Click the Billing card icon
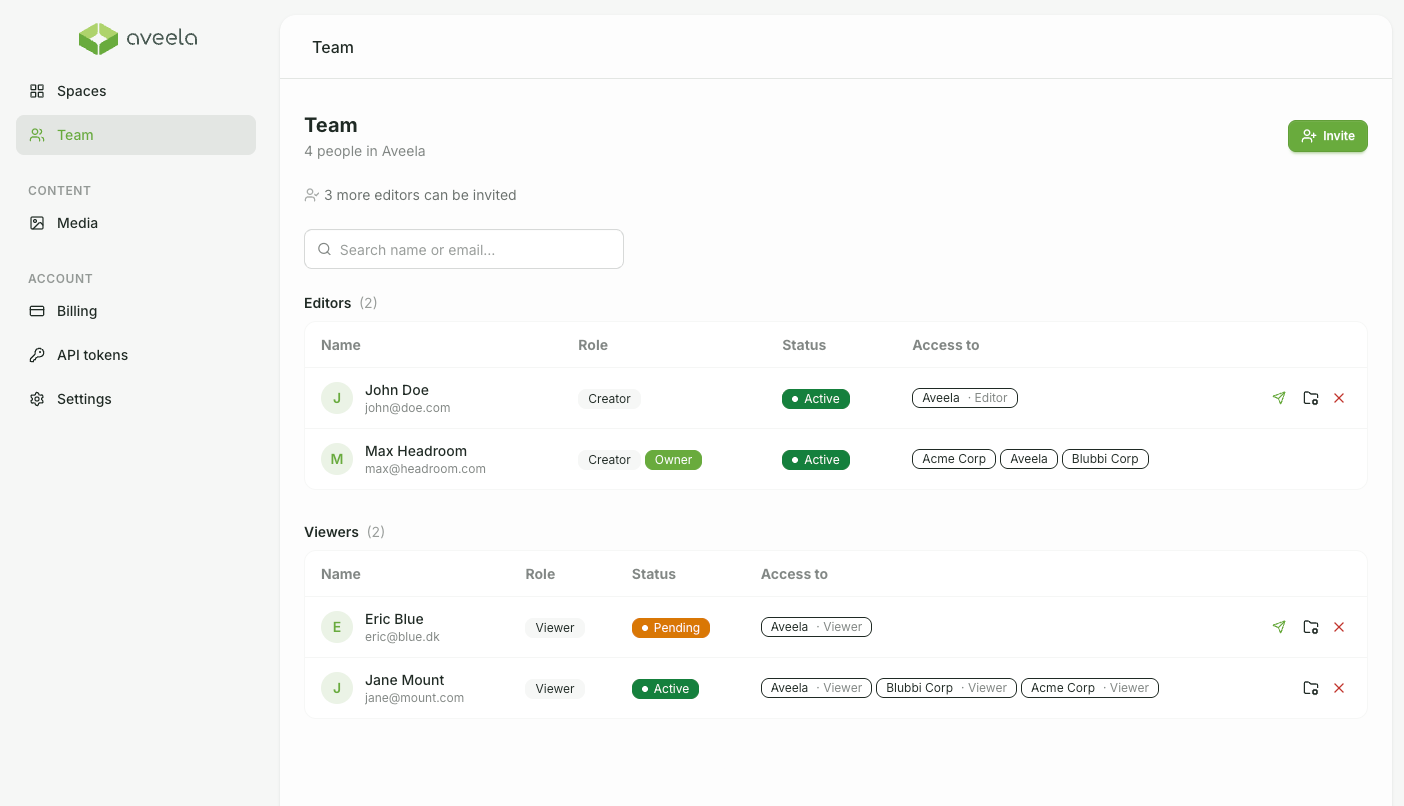Viewport: 1404px width, 806px height. point(37,311)
